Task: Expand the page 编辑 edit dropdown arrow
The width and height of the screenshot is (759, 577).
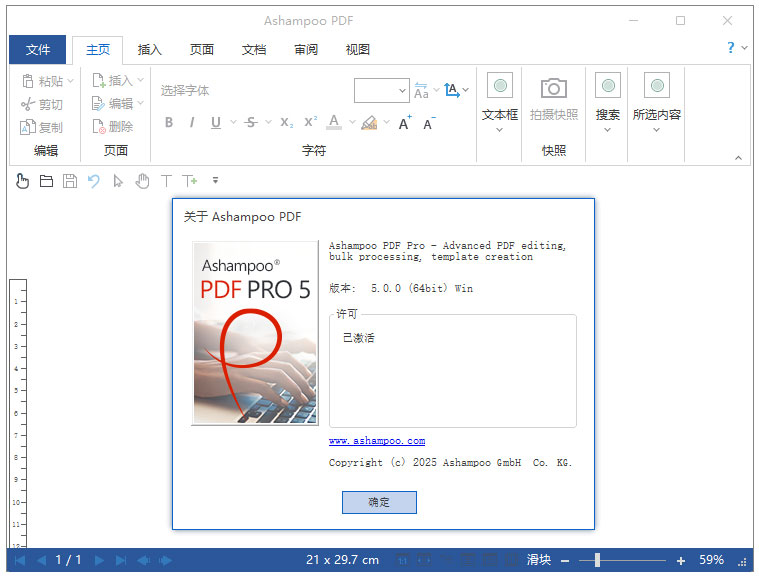Action: point(140,103)
